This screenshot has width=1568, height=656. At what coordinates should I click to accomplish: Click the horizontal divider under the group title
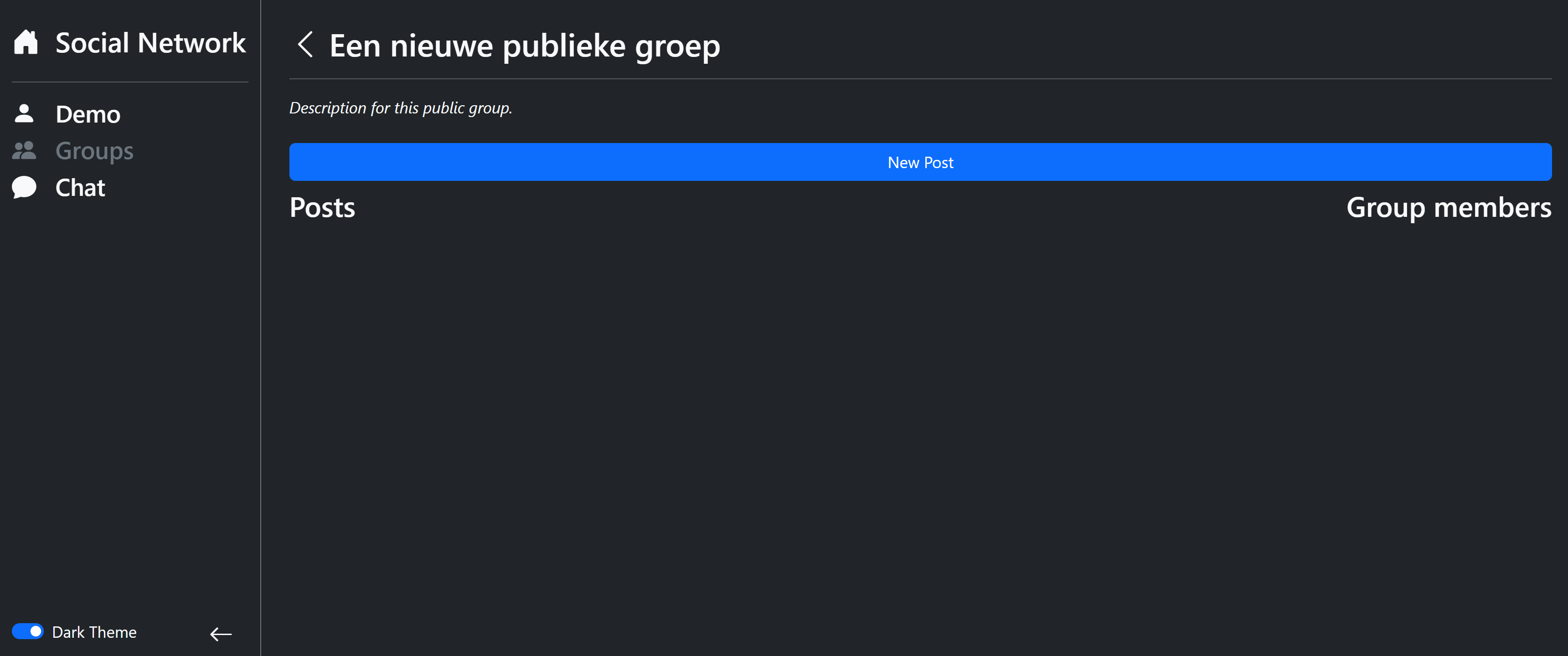[x=920, y=79]
